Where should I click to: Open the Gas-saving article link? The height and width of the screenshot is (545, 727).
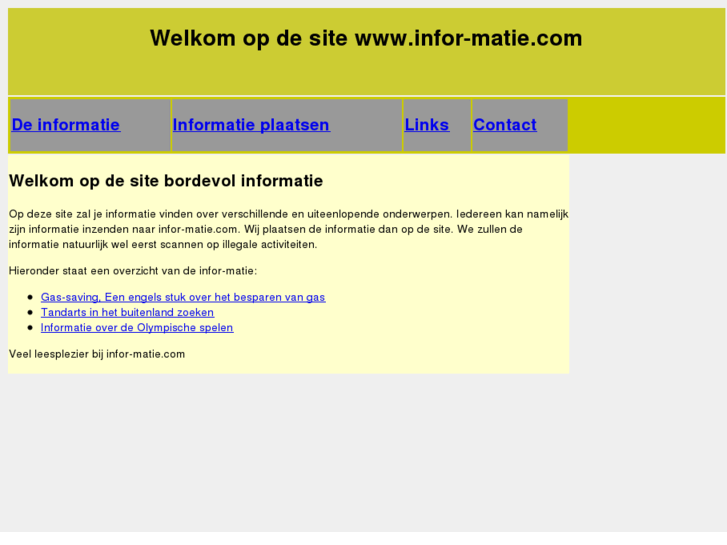183,297
